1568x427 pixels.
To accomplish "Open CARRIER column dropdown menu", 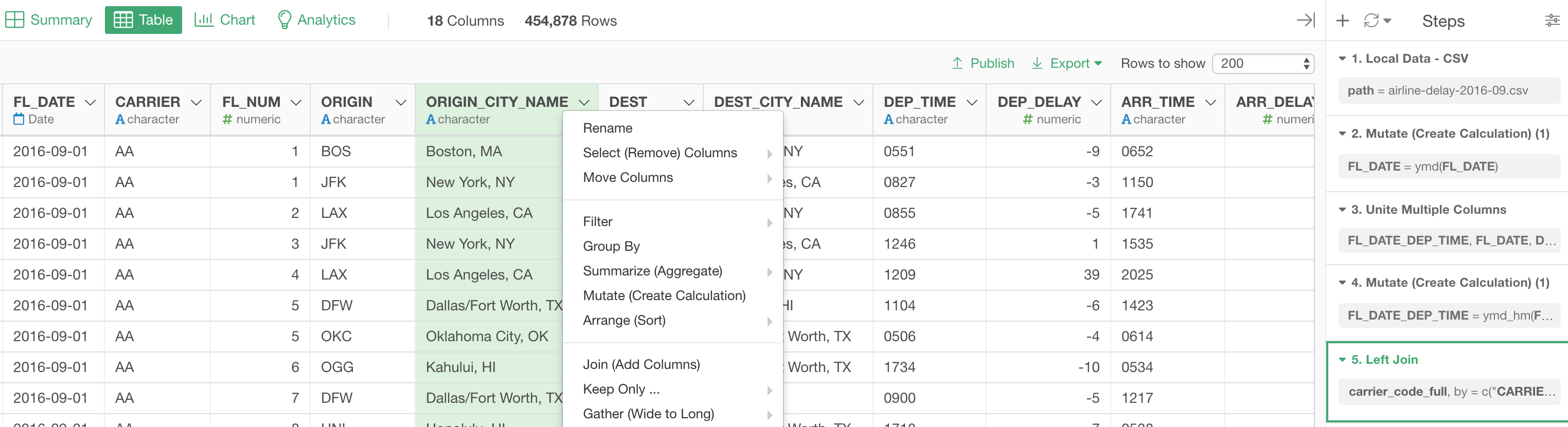I will (196, 103).
